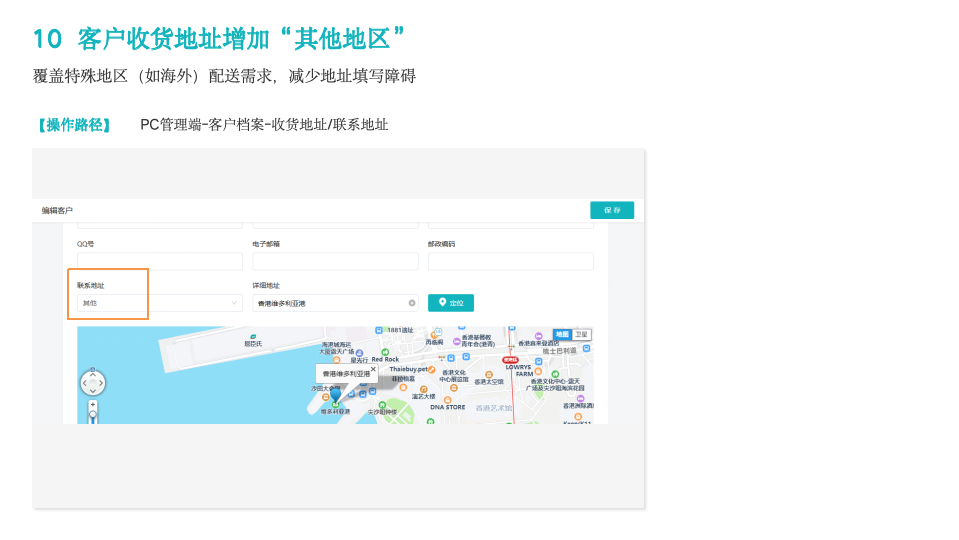The height and width of the screenshot is (540, 959).
Task: Click the DNA STORE map label
Action: coord(448,407)
